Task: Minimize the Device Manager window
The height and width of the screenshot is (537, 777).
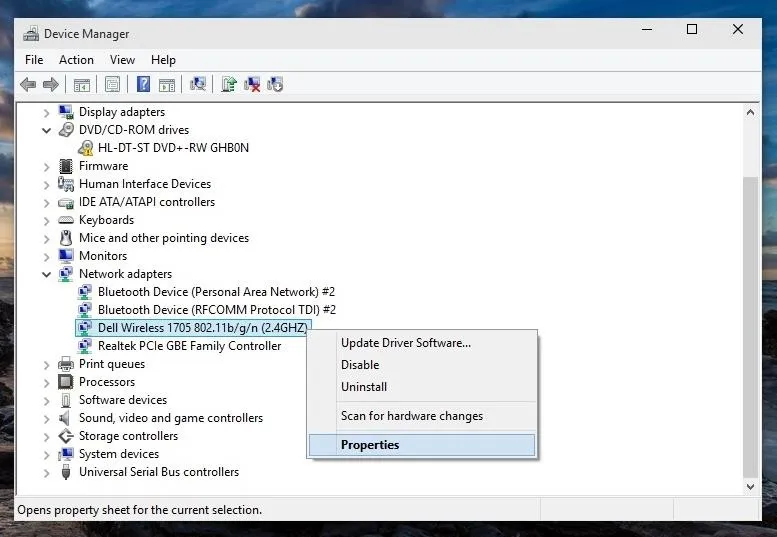Action: [x=647, y=29]
